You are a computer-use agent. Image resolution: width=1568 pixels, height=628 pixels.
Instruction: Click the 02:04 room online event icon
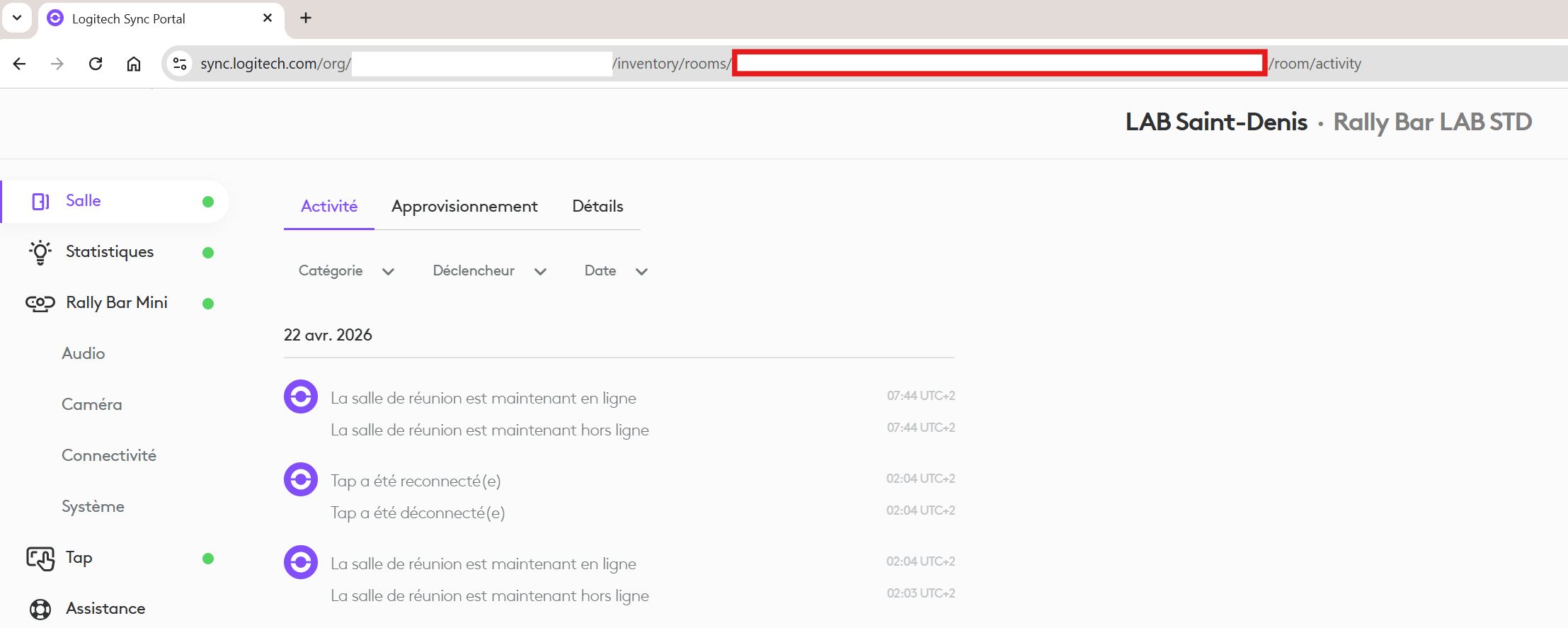point(301,562)
